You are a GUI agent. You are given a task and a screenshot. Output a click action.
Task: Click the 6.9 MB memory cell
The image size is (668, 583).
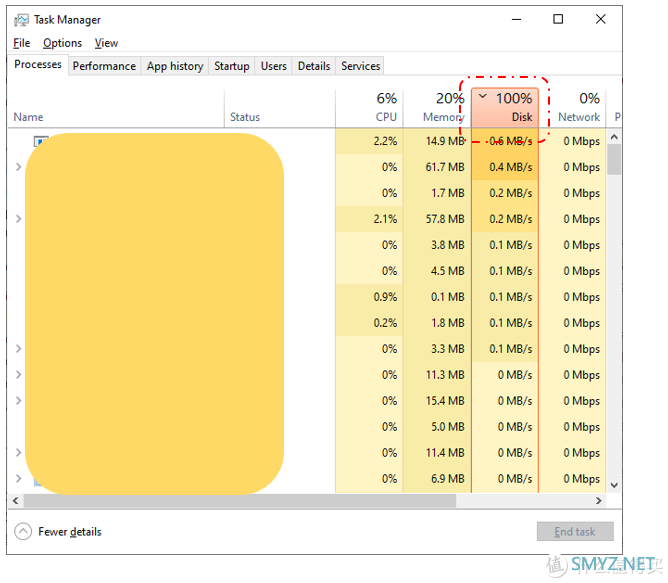(437, 479)
